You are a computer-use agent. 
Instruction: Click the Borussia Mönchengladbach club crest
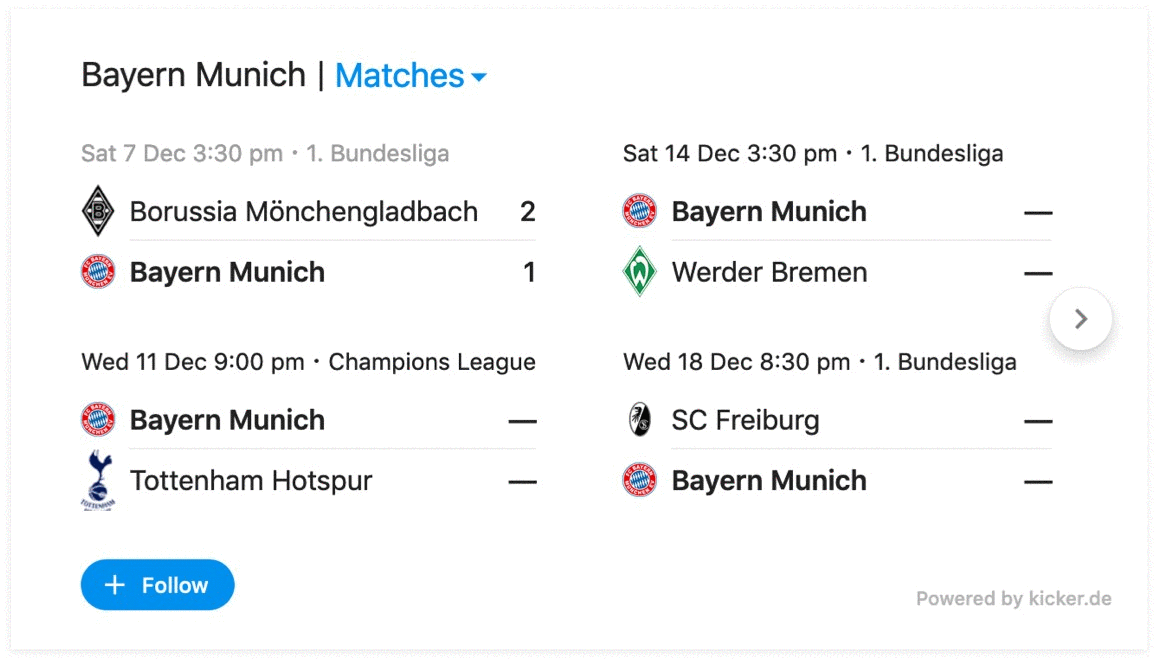(x=98, y=212)
